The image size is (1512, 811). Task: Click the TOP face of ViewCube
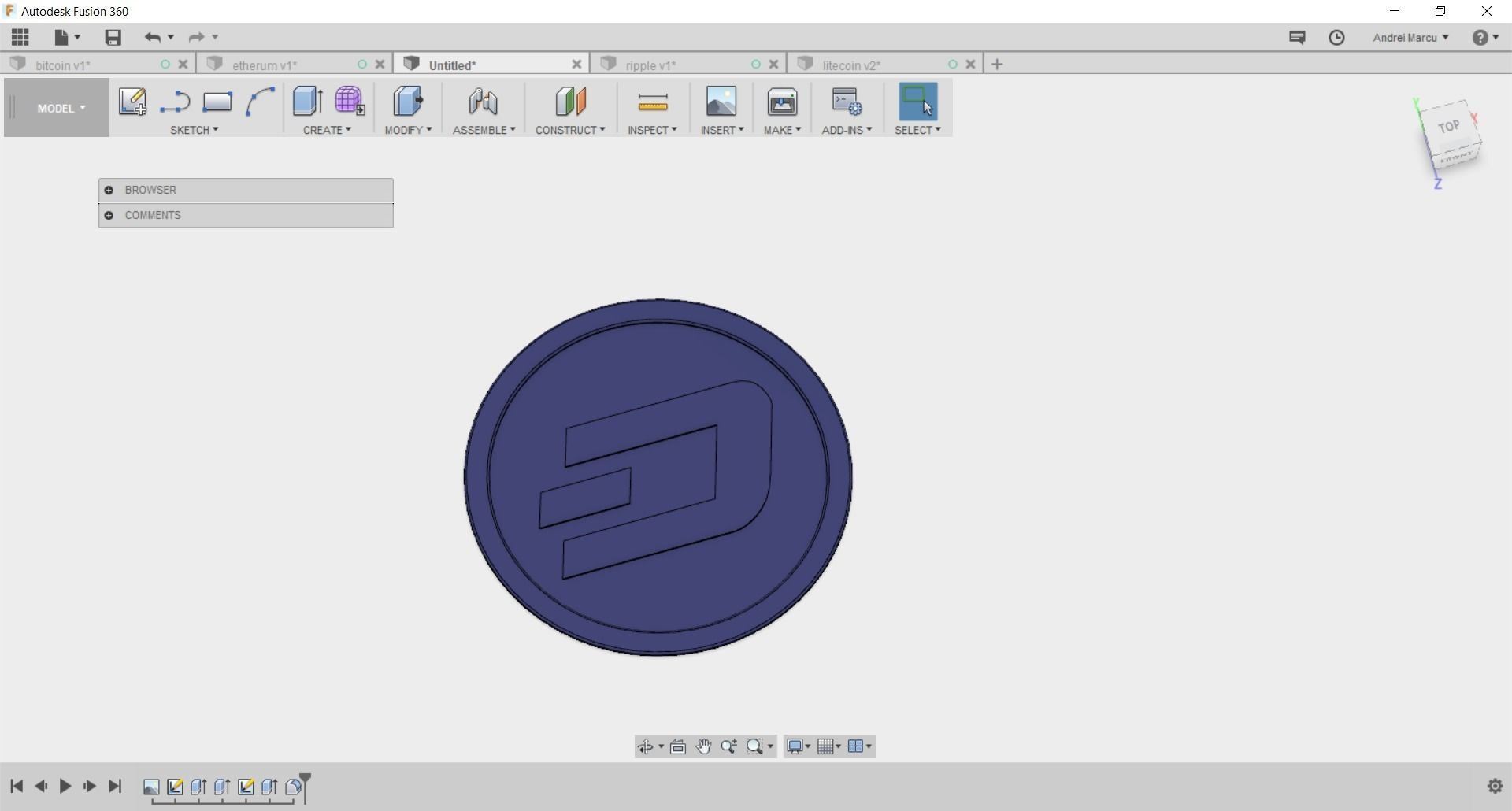point(1448,127)
